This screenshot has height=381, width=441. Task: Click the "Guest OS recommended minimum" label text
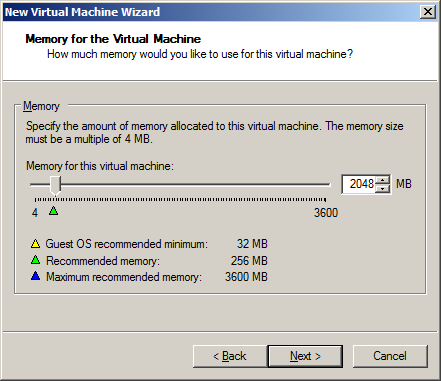coord(126,244)
